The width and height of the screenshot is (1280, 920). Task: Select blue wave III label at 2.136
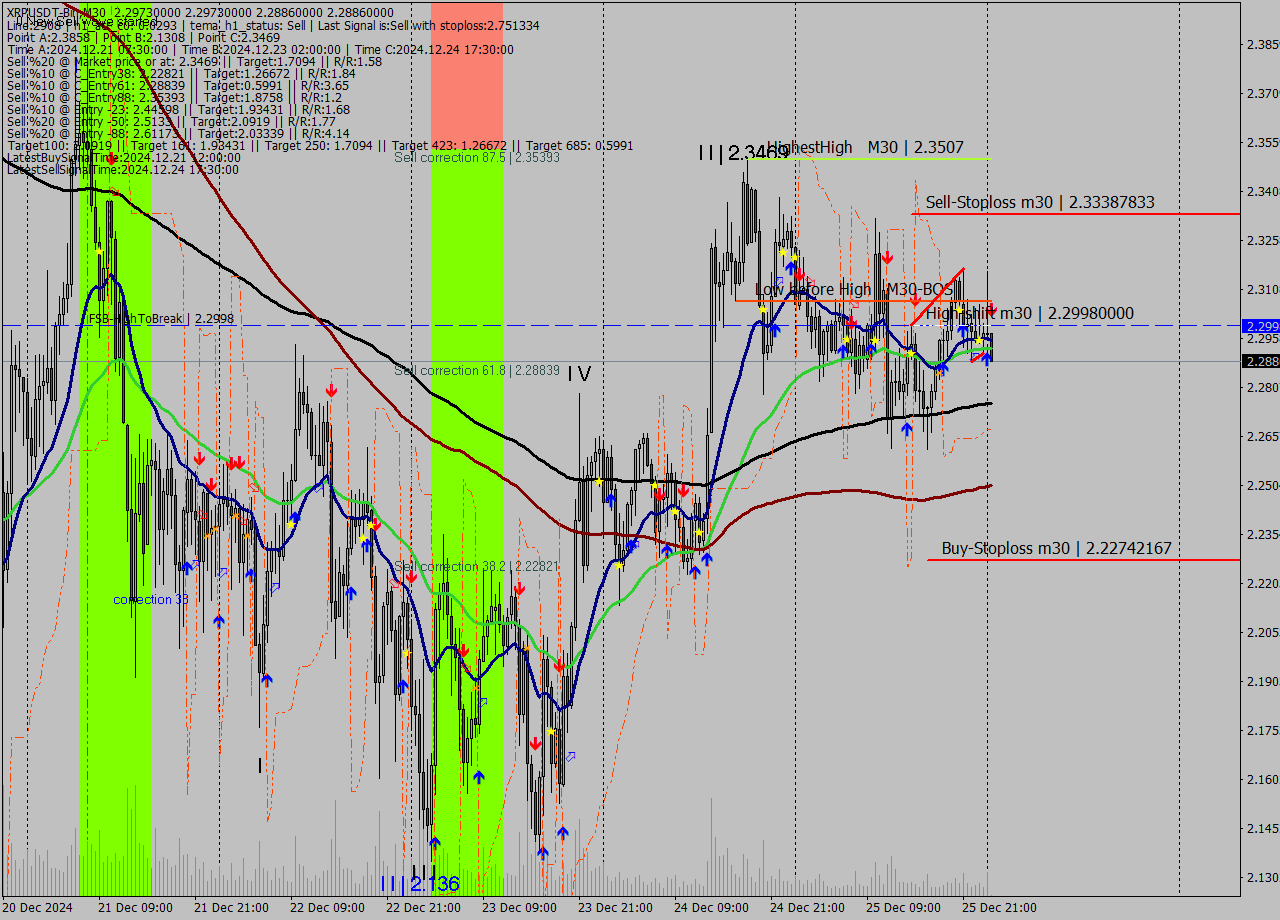pyautogui.click(x=420, y=884)
